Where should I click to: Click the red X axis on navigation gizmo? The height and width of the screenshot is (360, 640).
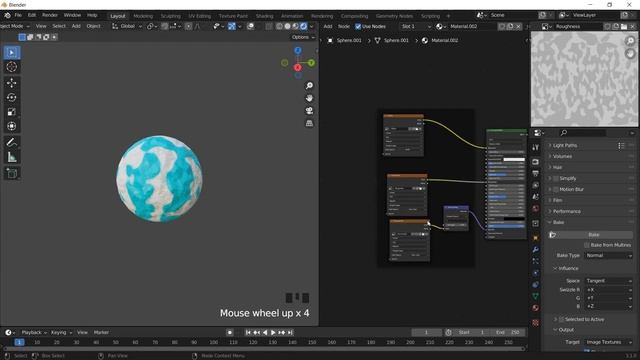point(298,67)
